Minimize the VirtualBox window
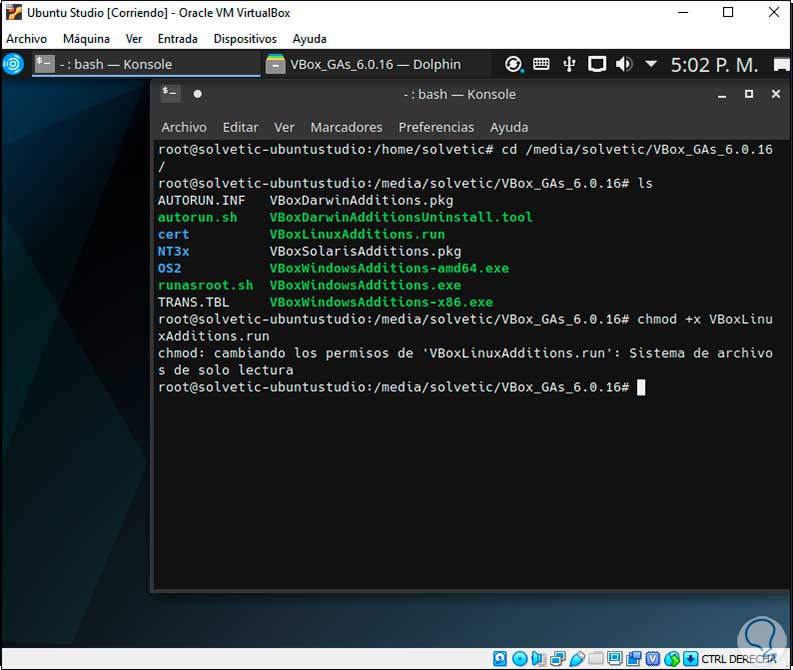The width and height of the screenshot is (793, 670). [x=683, y=13]
